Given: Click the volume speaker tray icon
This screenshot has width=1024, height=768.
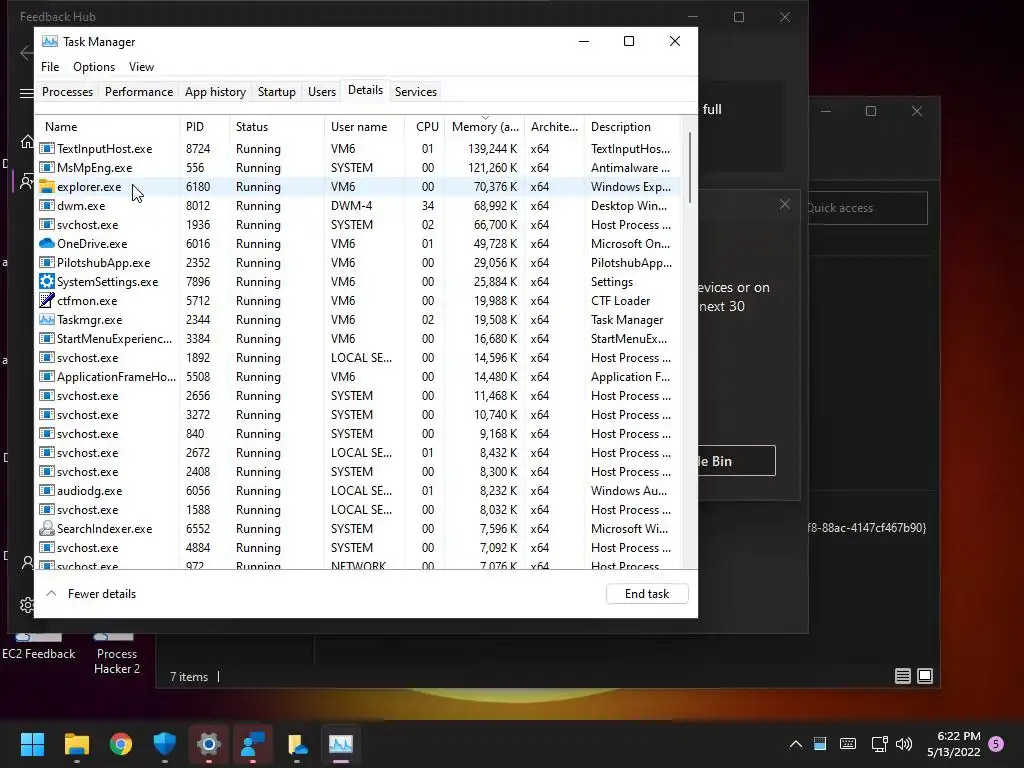Looking at the screenshot, I should pos(904,744).
